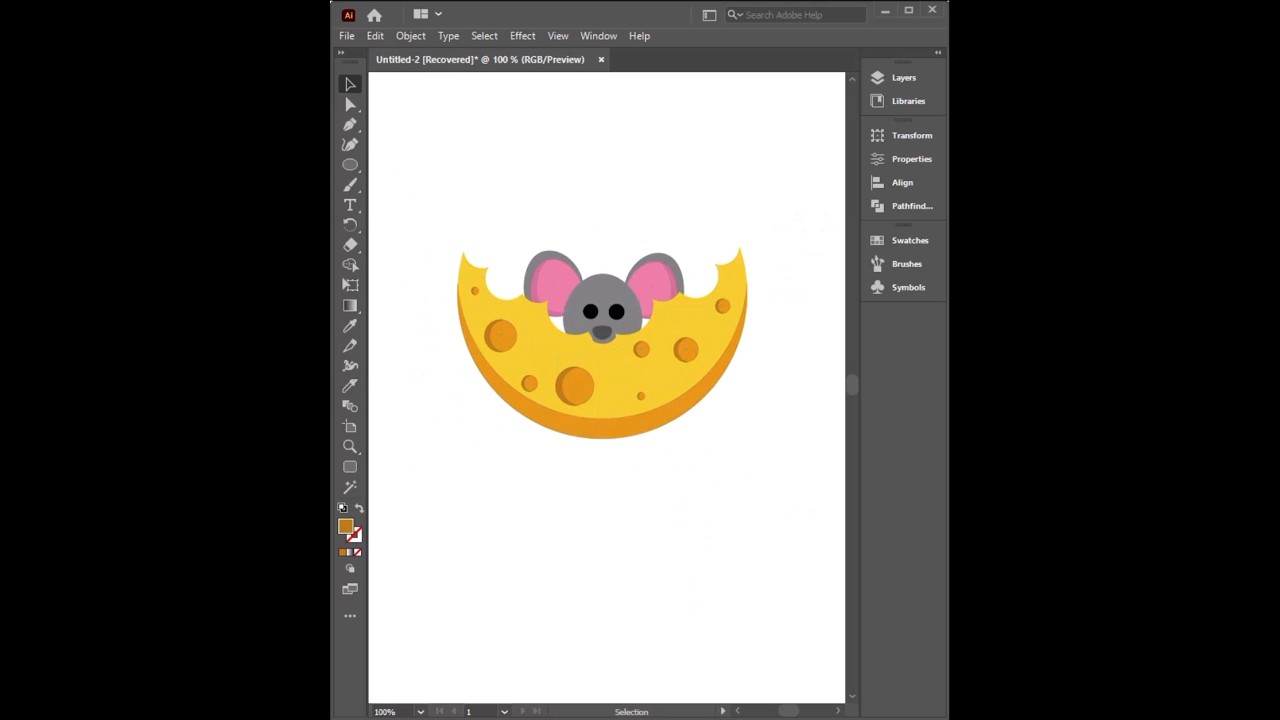
Task: Open the Swatches panel
Action: pos(900,241)
